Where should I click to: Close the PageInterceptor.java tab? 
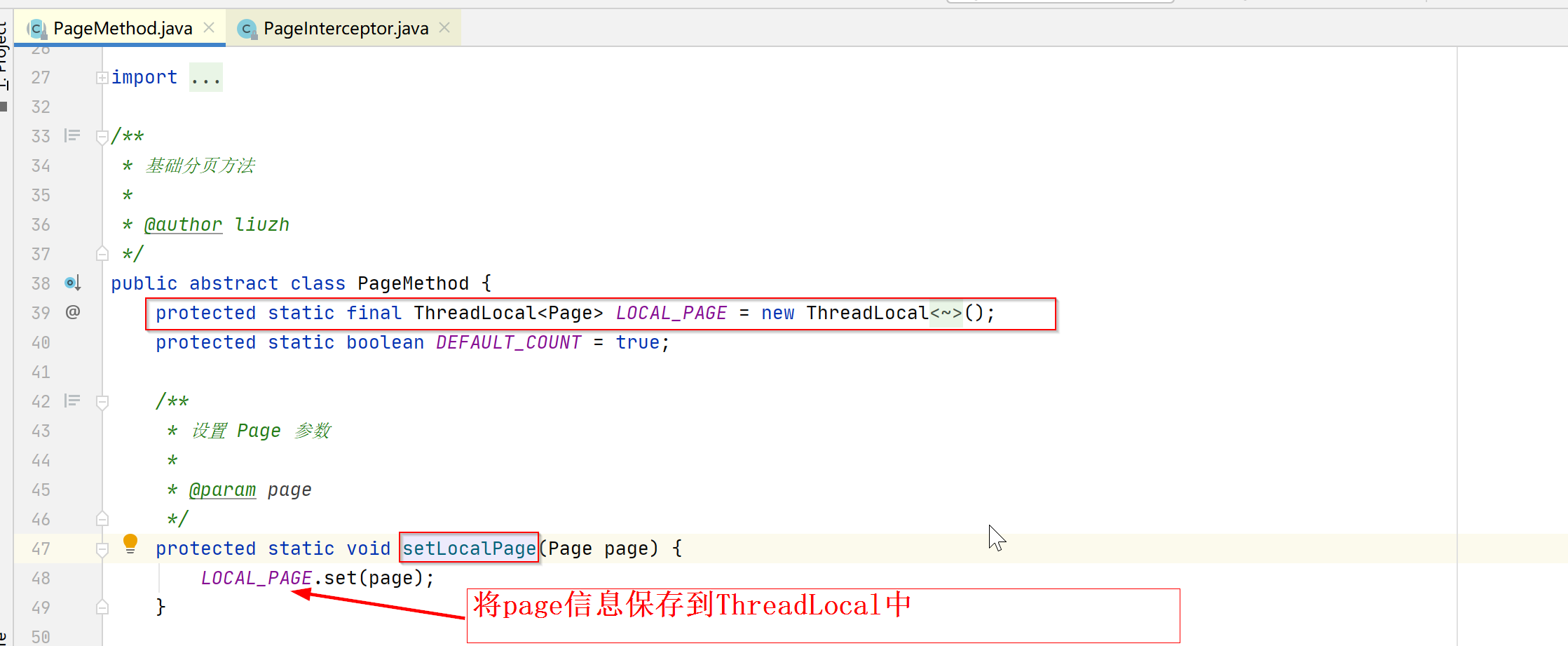click(444, 27)
